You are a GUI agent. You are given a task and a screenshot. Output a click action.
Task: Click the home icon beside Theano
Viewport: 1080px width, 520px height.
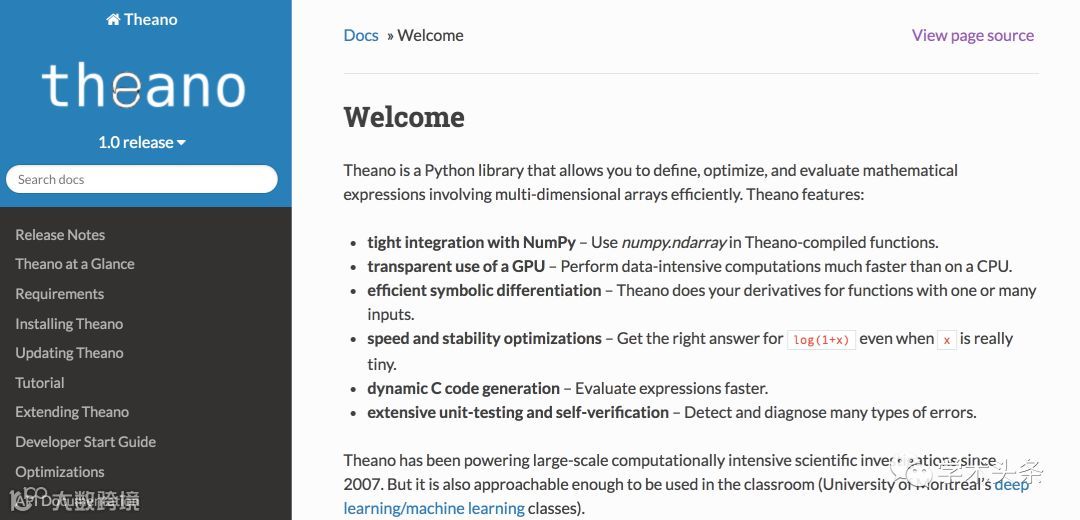(113, 19)
